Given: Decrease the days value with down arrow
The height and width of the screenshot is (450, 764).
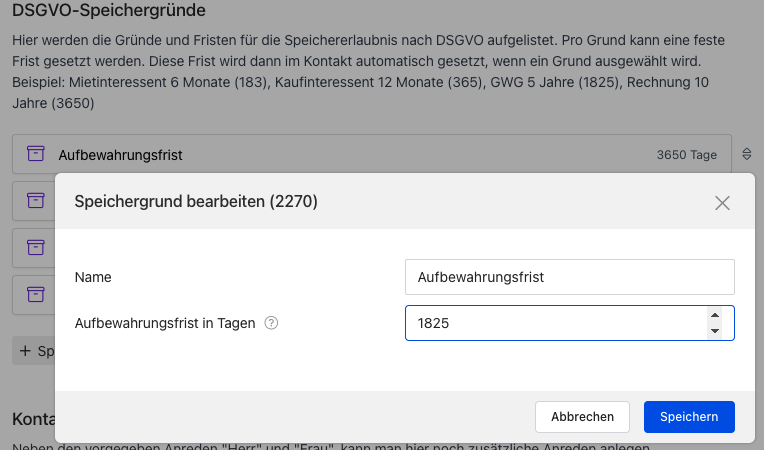Looking at the screenshot, I should (714, 331).
